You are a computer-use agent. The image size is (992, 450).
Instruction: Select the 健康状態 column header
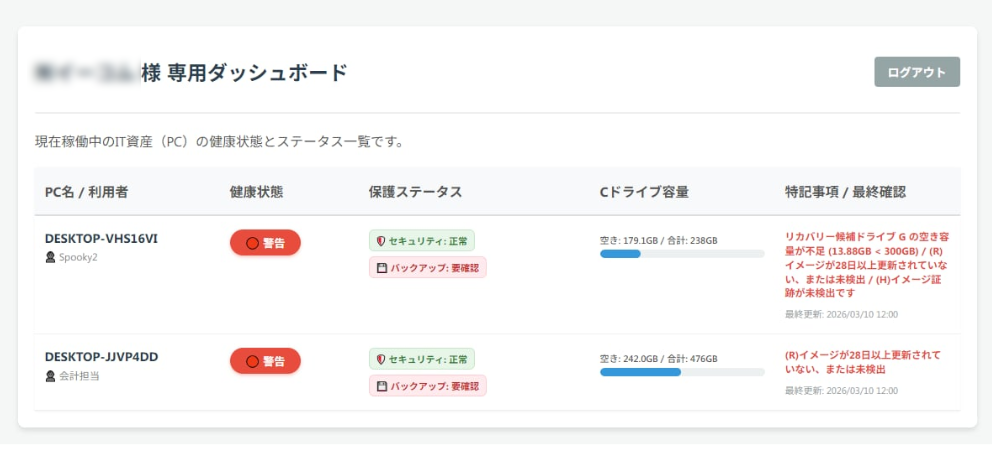click(256, 192)
